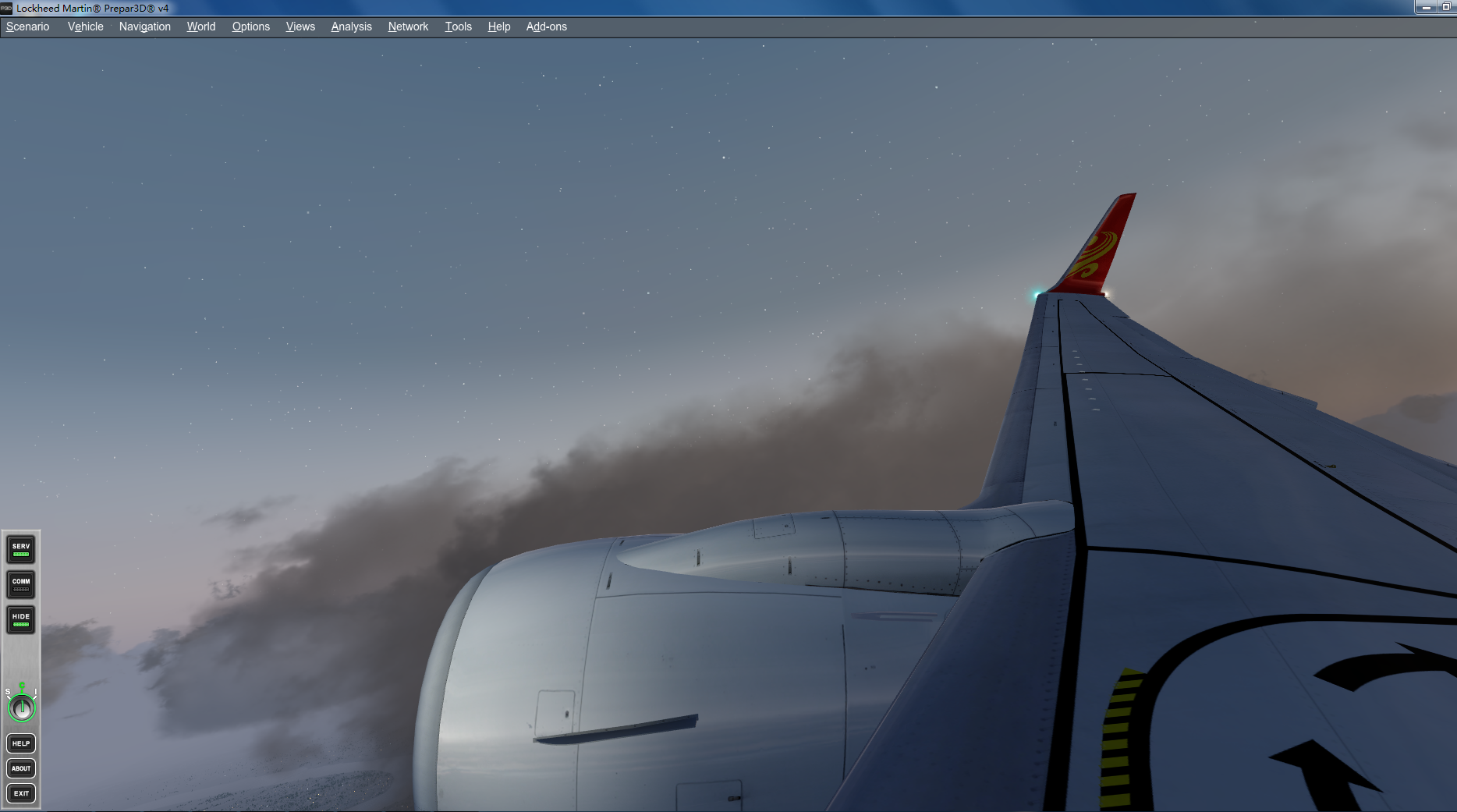Open the Help menu
This screenshot has height=812, width=1457.
point(498,26)
